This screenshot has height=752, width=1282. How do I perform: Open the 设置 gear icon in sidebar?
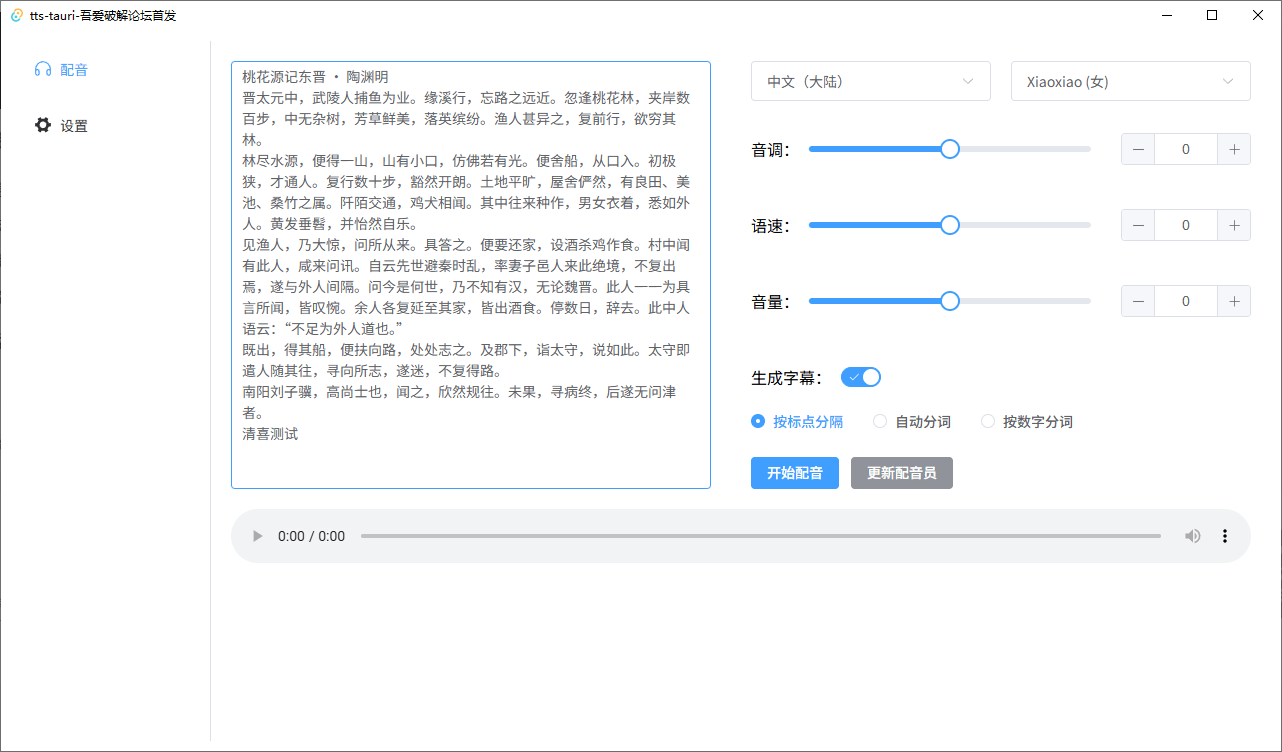coord(42,124)
